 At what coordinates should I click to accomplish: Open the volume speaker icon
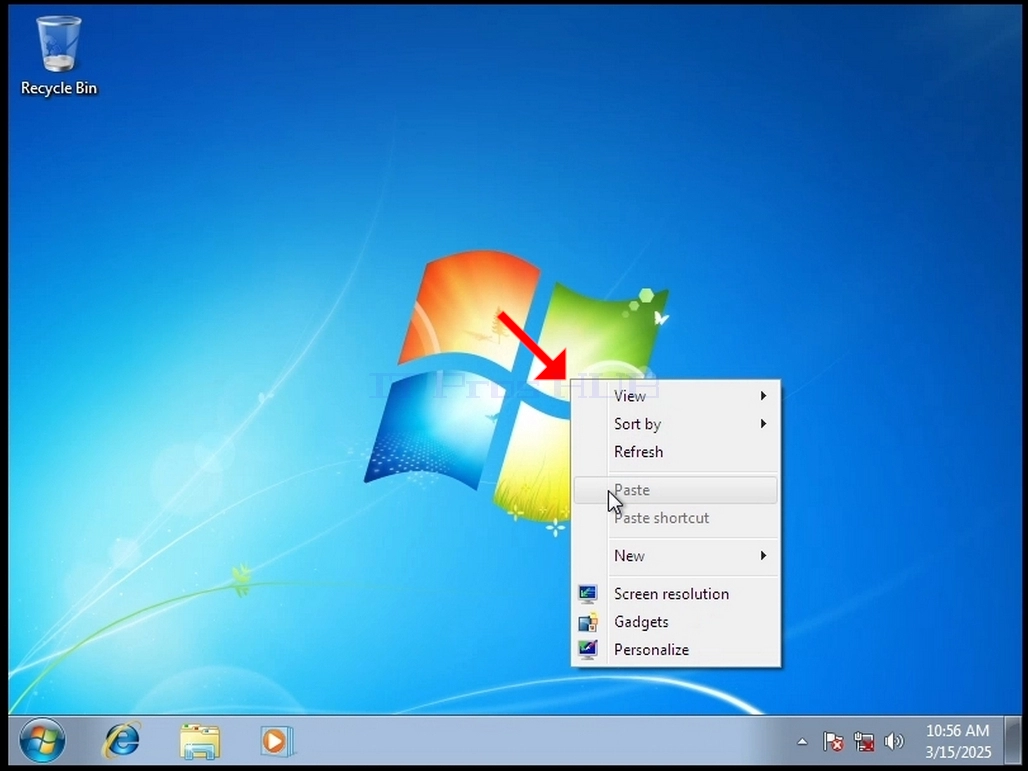(x=894, y=741)
